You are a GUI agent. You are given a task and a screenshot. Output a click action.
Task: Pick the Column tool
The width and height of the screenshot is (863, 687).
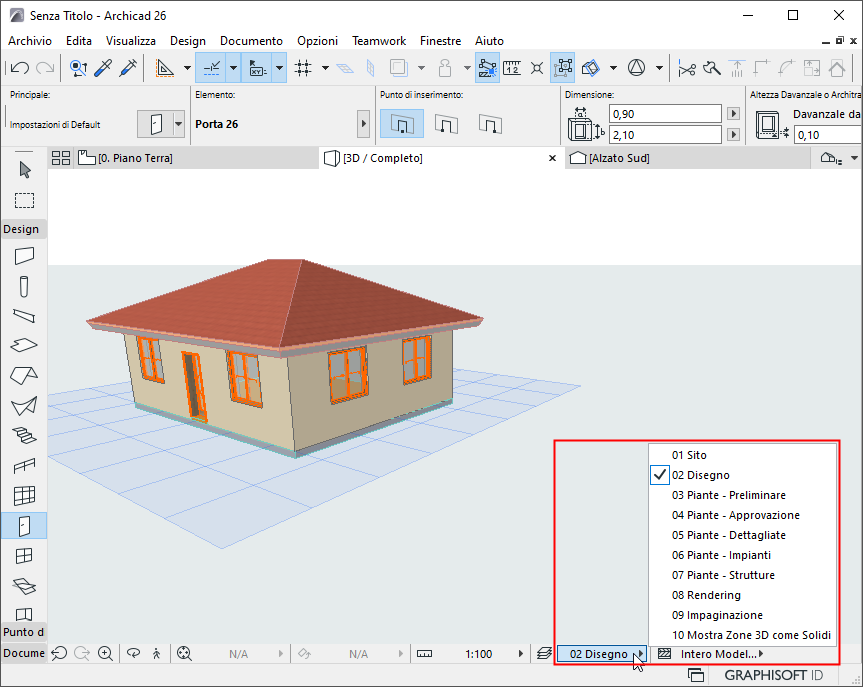[25, 286]
